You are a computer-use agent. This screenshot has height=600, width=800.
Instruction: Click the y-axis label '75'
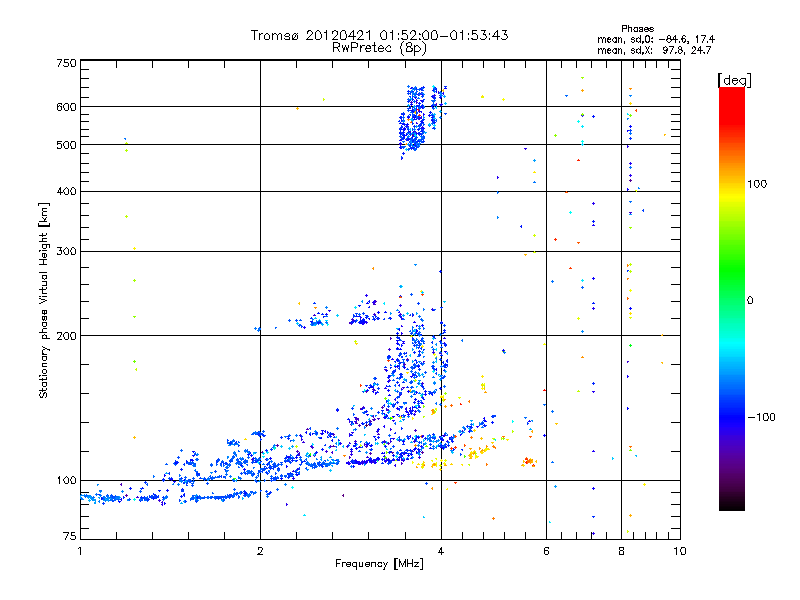70,536
